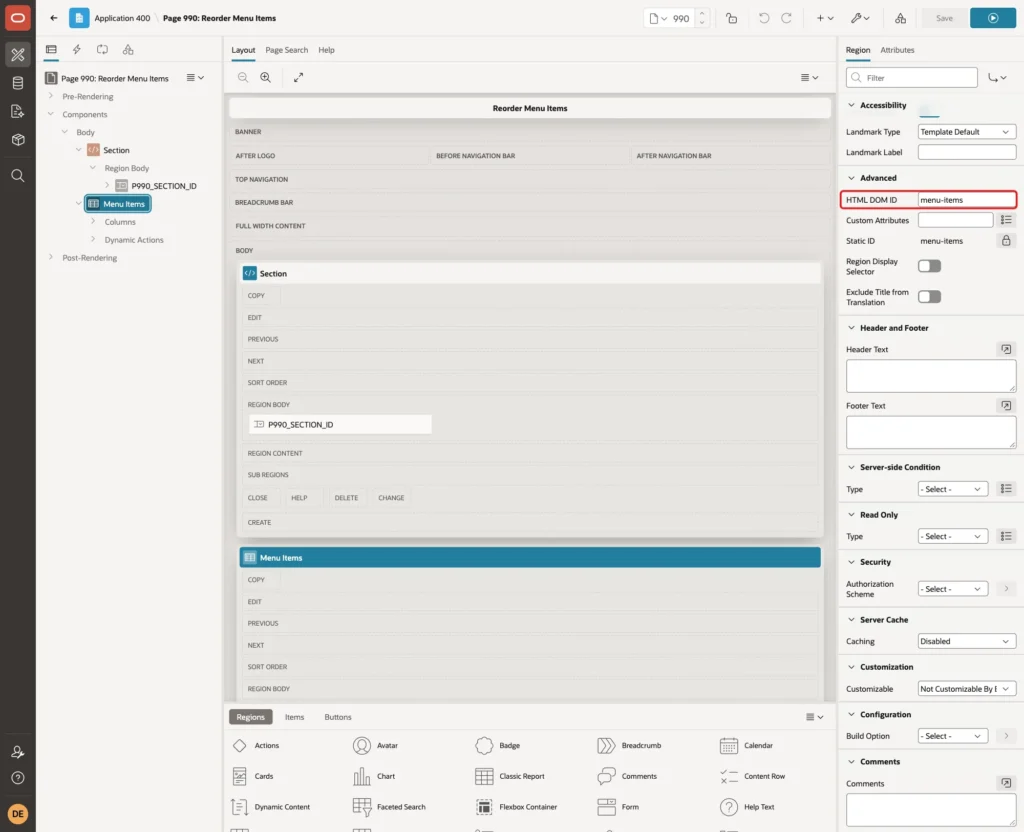This screenshot has width=1024, height=832.
Task: Expand layout pane to full screen
Action: click(x=298, y=77)
